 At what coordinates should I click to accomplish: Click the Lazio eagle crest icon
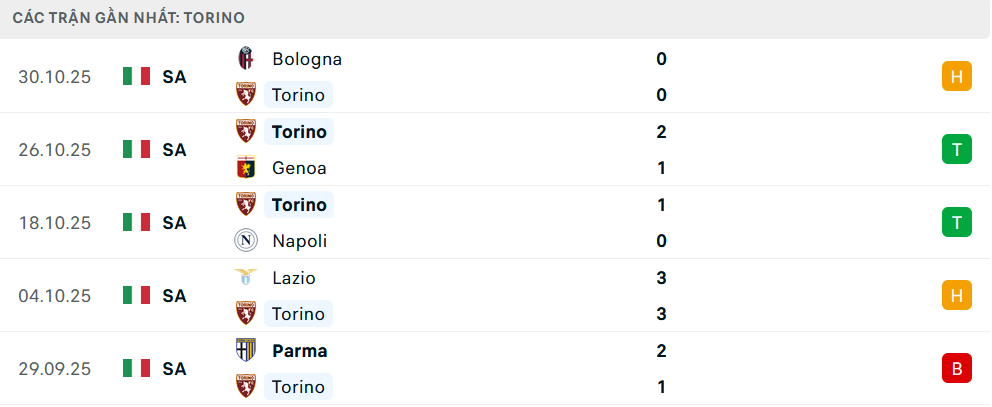point(245,278)
